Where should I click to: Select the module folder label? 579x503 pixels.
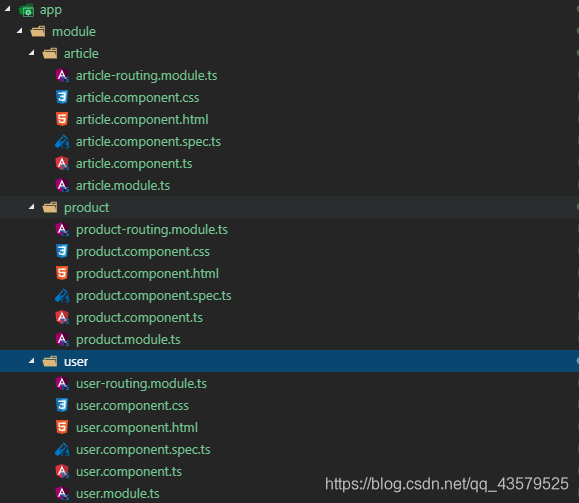pyautogui.click(x=74, y=32)
